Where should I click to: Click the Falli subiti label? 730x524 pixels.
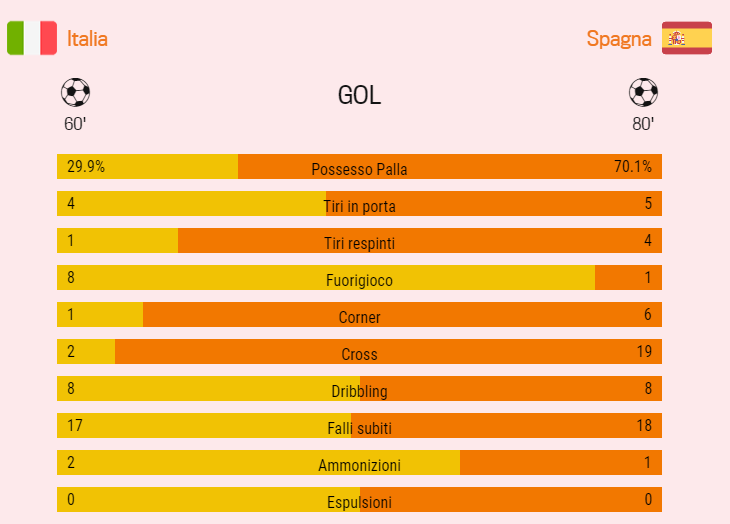click(x=359, y=428)
